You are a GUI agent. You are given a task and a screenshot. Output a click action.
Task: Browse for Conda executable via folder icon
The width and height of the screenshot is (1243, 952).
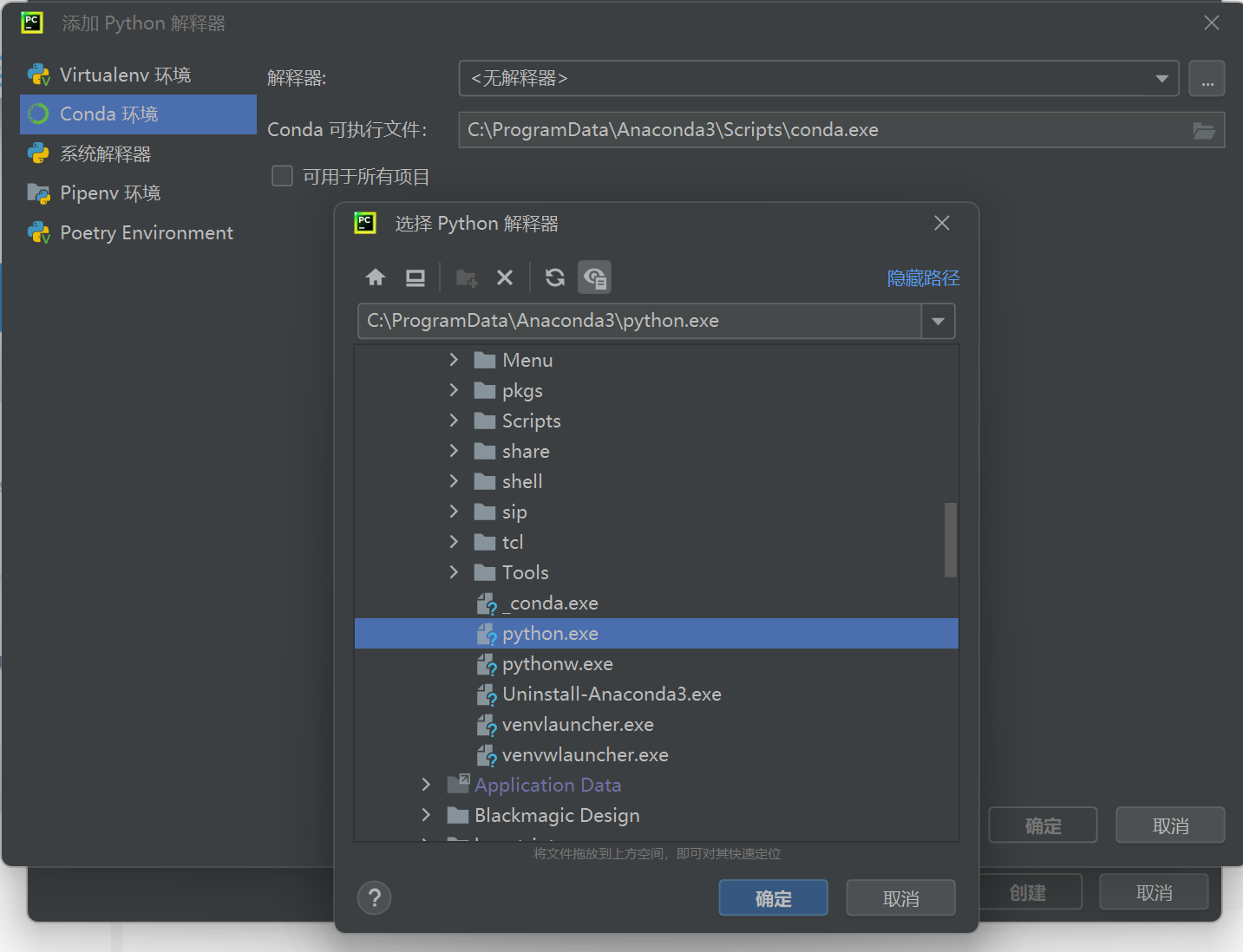point(1203,130)
